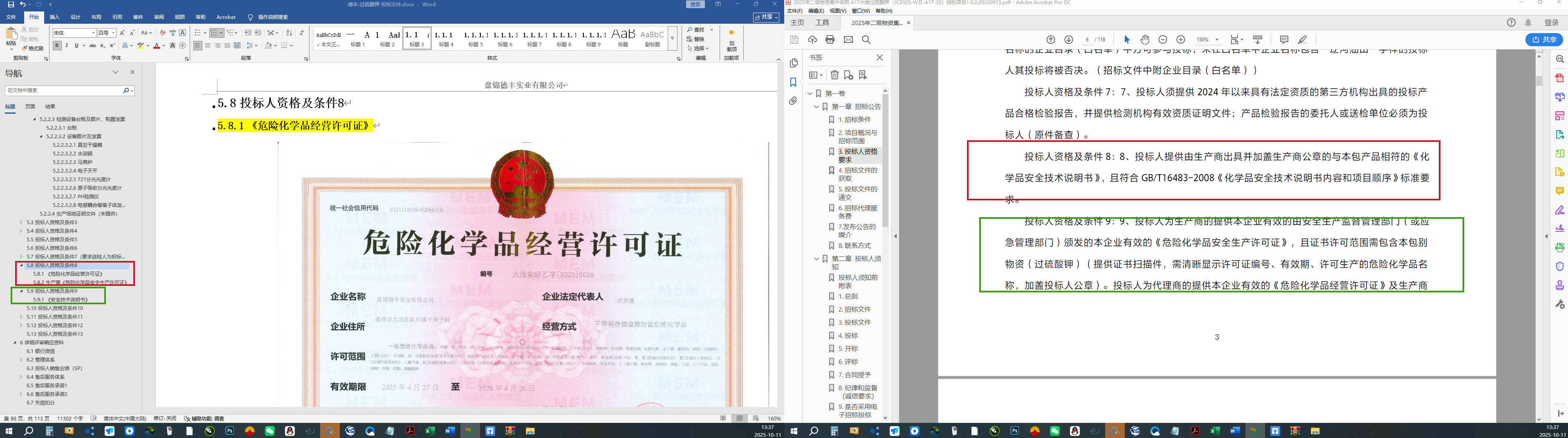Click 登录 in the Acrobat window

tap(1552, 22)
